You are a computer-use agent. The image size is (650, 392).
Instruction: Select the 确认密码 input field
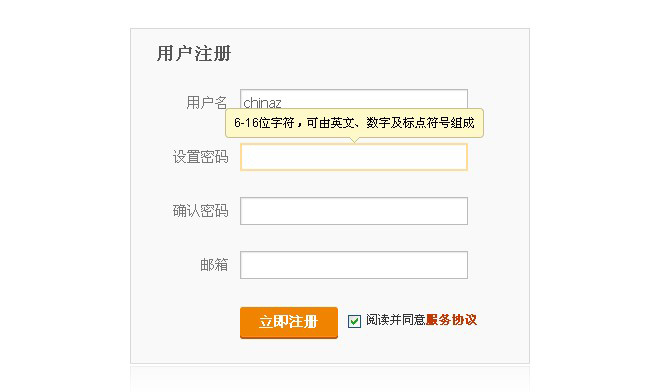354,211
